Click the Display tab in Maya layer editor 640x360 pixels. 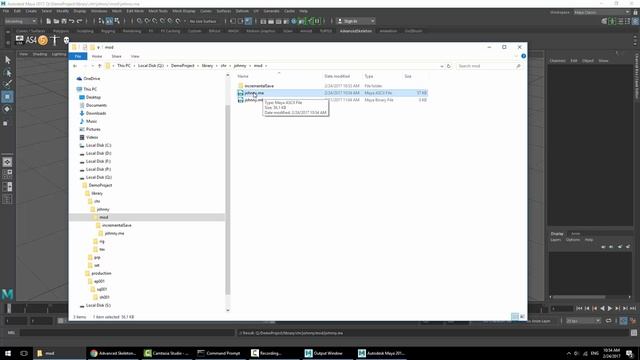click(x=557, y=233)
